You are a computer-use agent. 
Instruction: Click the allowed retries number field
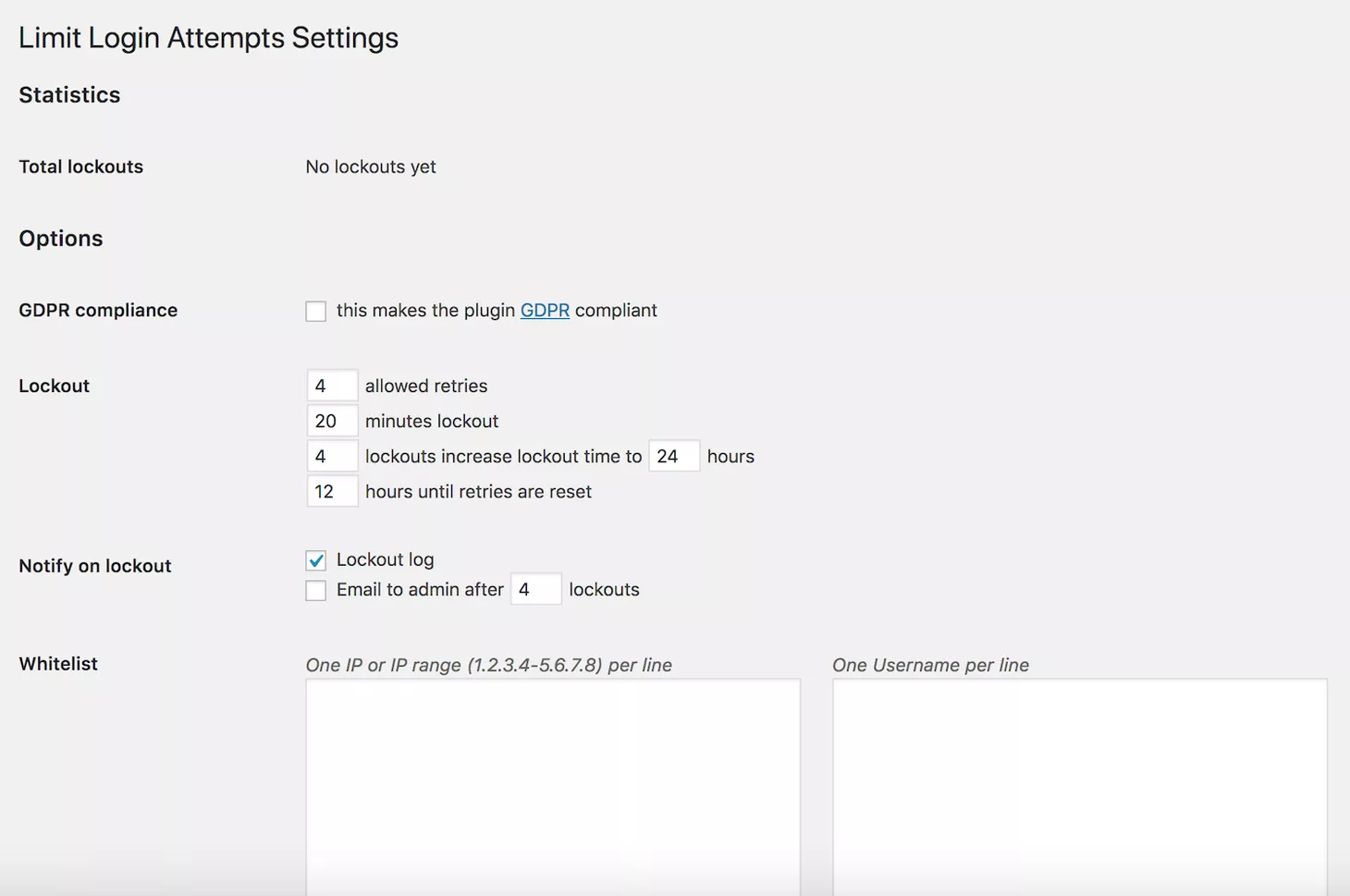332,386
